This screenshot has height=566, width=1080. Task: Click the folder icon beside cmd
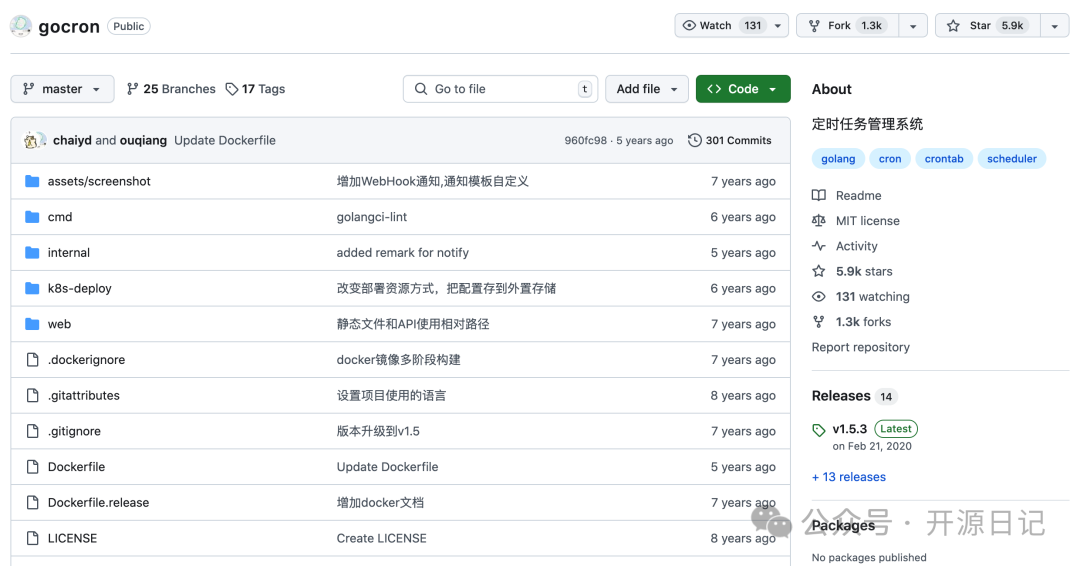(32, 217)
